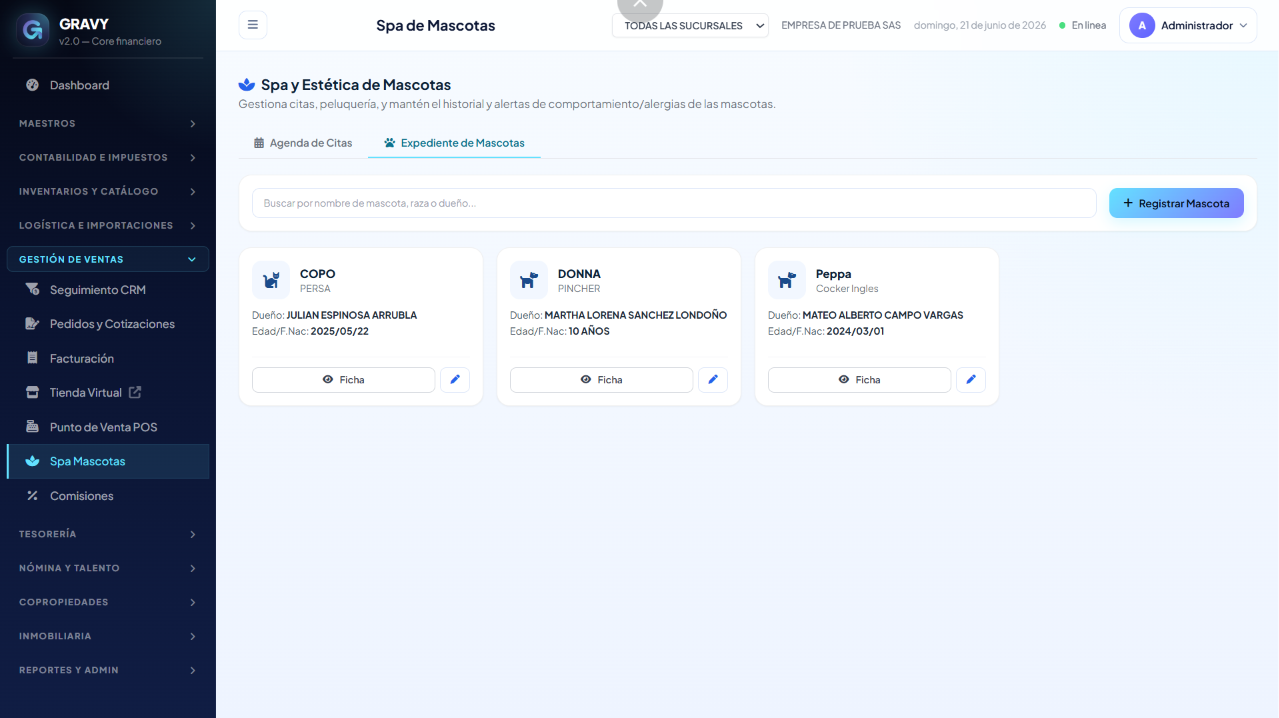Expand Contabilidad e Impuestos menu
Image resolution: width=1279 pixels, height=718 pixels.
108,157
